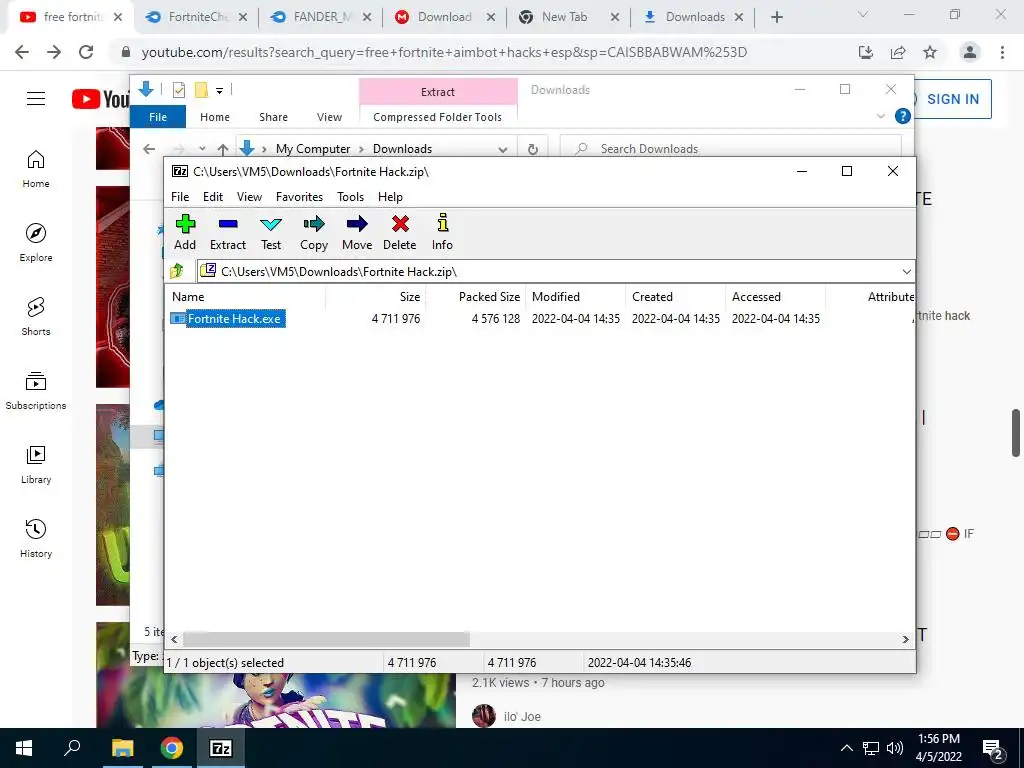The width and height of the screenshot is (1024, 768).
Task: Open File Explorer from taskbar
Action: coord(122,748)
